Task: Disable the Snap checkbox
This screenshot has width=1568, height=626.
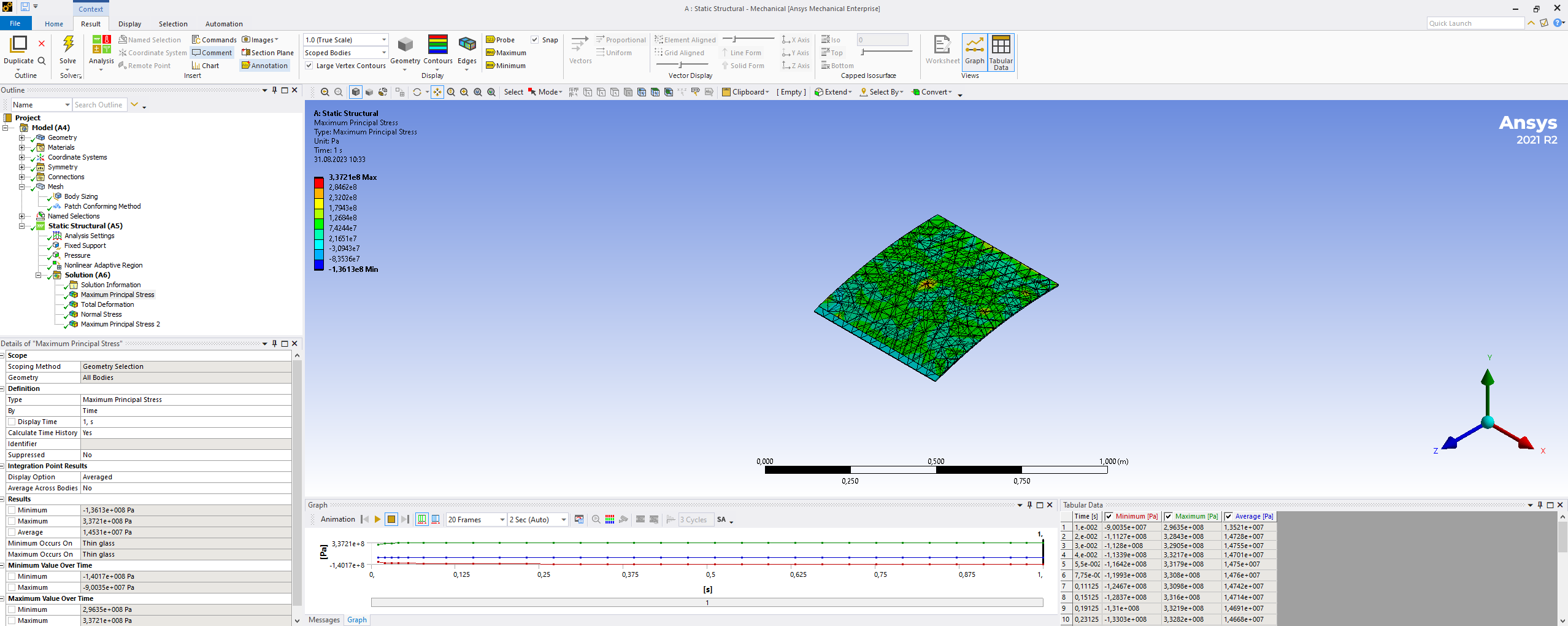Action: pyautogui.click(x=535, y=40)
